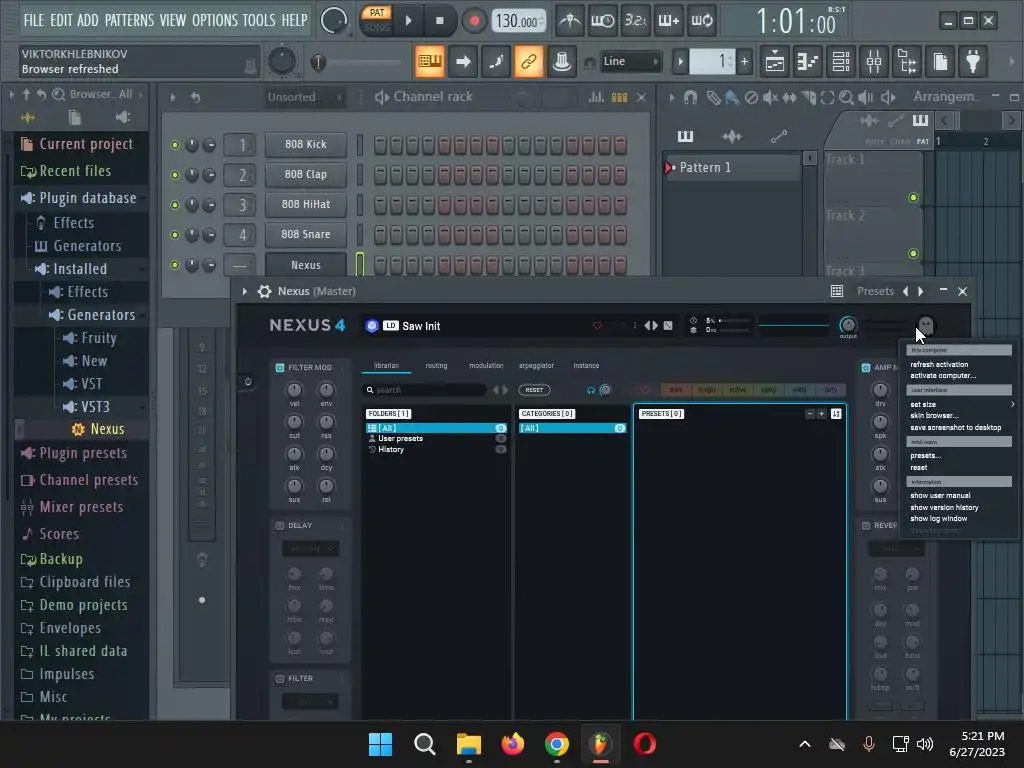Image resolution: width=1024 pixels, height=768 pixels.
Task: Open the FILE menu
Action: 34,20
